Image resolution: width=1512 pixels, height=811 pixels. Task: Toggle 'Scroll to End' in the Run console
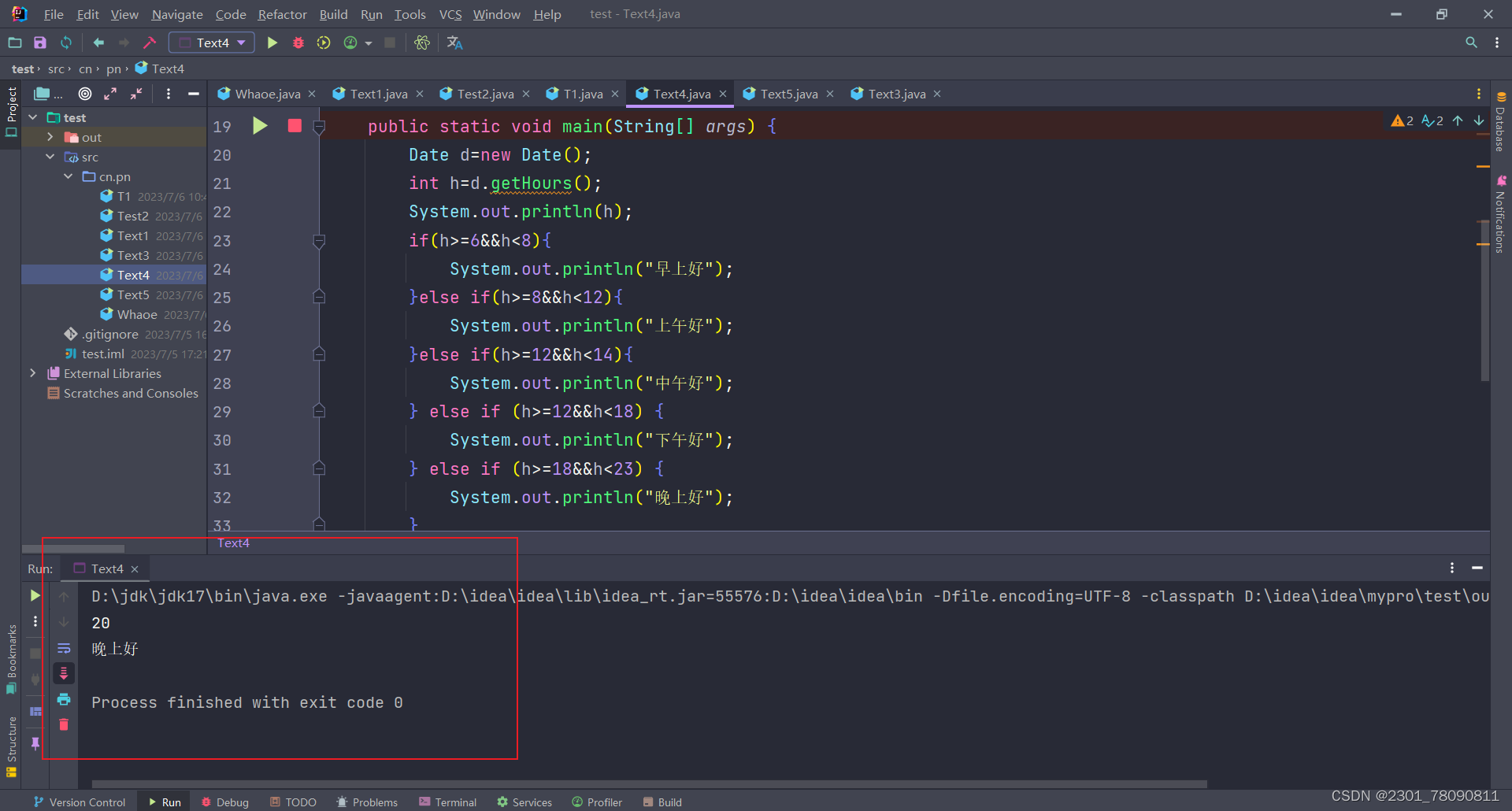pyautogui.click(x=64, y=673)
